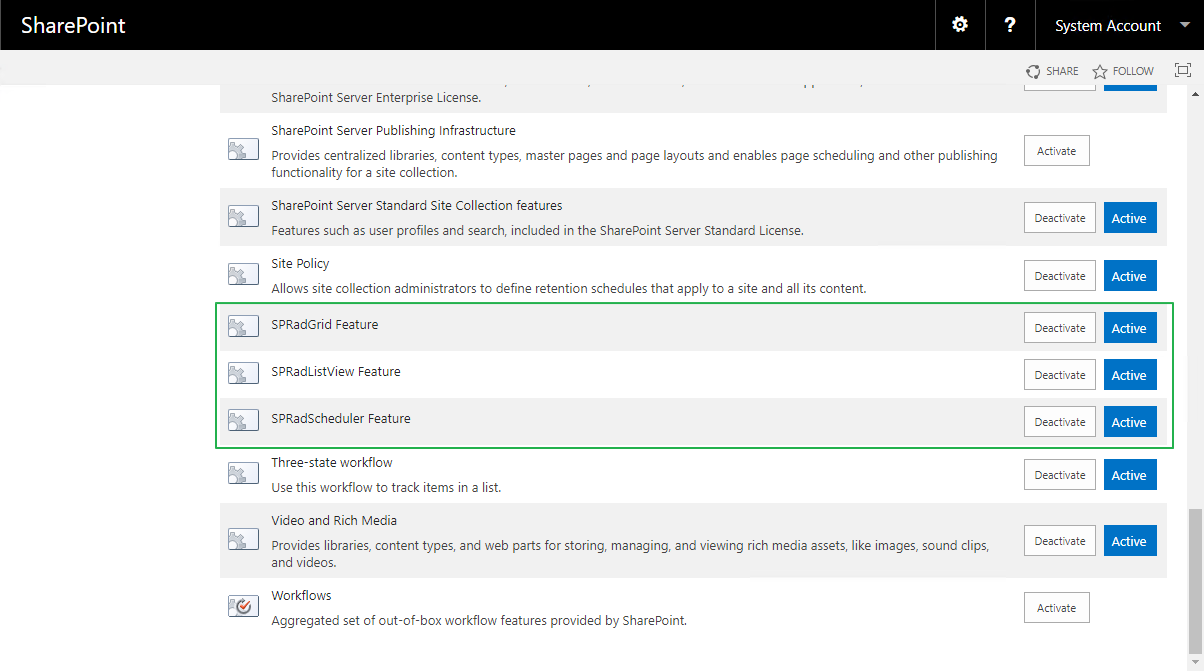Select the 'SharePoint Server Publishing Infrastructure' title
This screenshot has width=1204, height=671.
(393, 131)
